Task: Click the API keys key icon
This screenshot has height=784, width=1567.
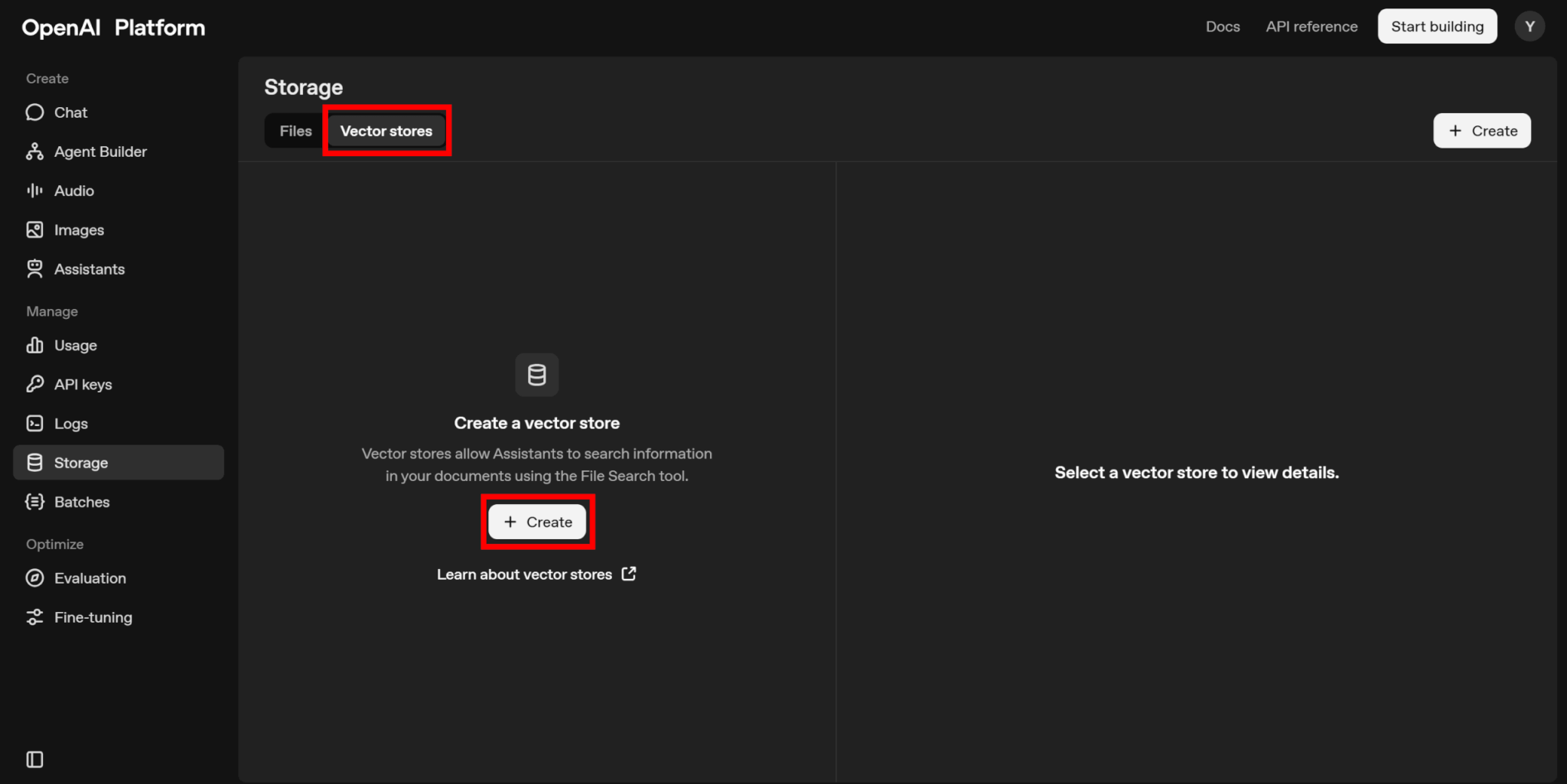Action: pyautogui.click(x=34, y=384)
